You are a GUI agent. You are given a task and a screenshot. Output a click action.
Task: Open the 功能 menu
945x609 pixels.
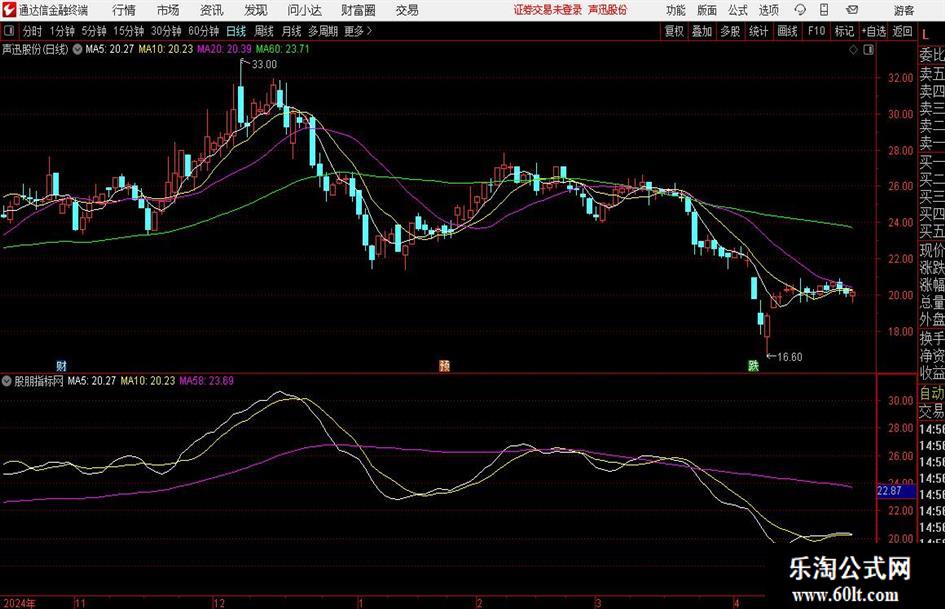(x=676, y=10)
